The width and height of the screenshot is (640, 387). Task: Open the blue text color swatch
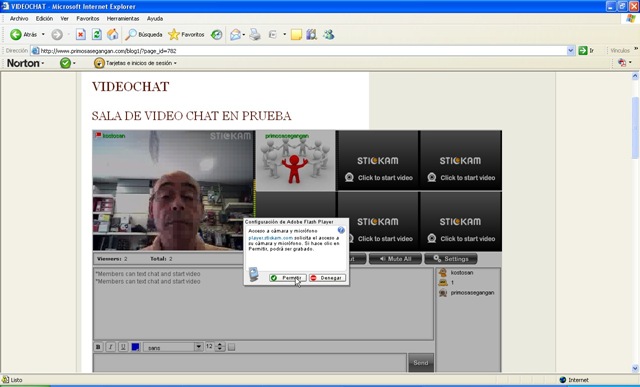pos(136,347)
